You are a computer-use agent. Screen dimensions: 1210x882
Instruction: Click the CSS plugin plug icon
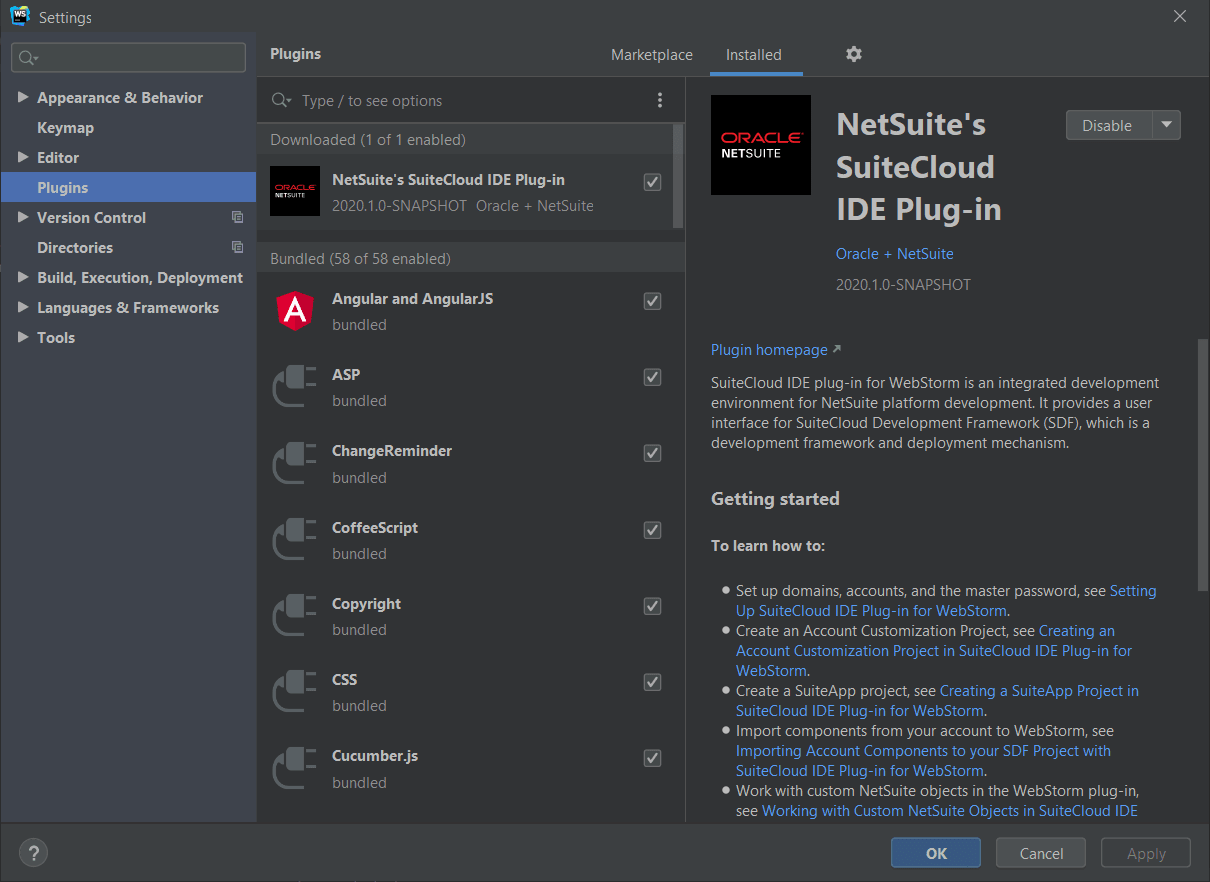(x=295, y=692)
